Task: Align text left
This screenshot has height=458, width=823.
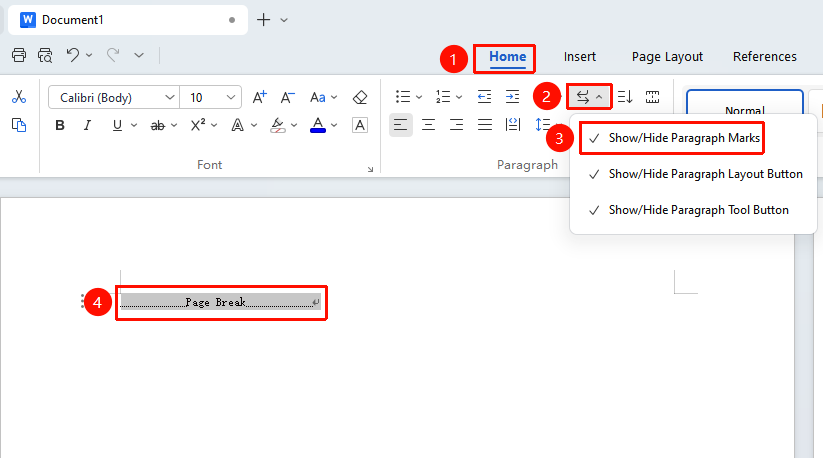Action: 400,125
